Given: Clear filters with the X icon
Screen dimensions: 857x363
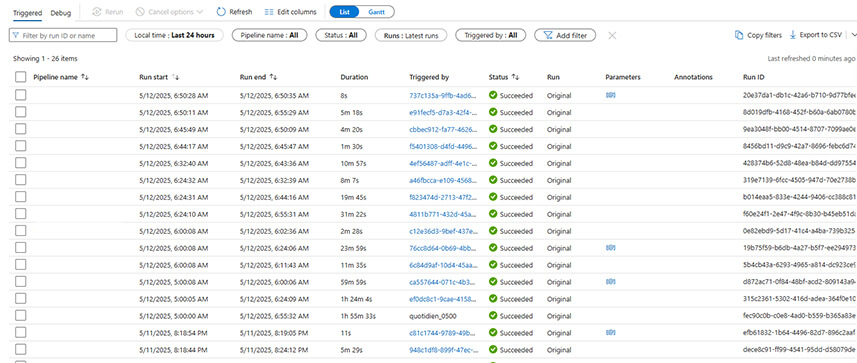Looking at the screenshot, I should click(612, 36).
